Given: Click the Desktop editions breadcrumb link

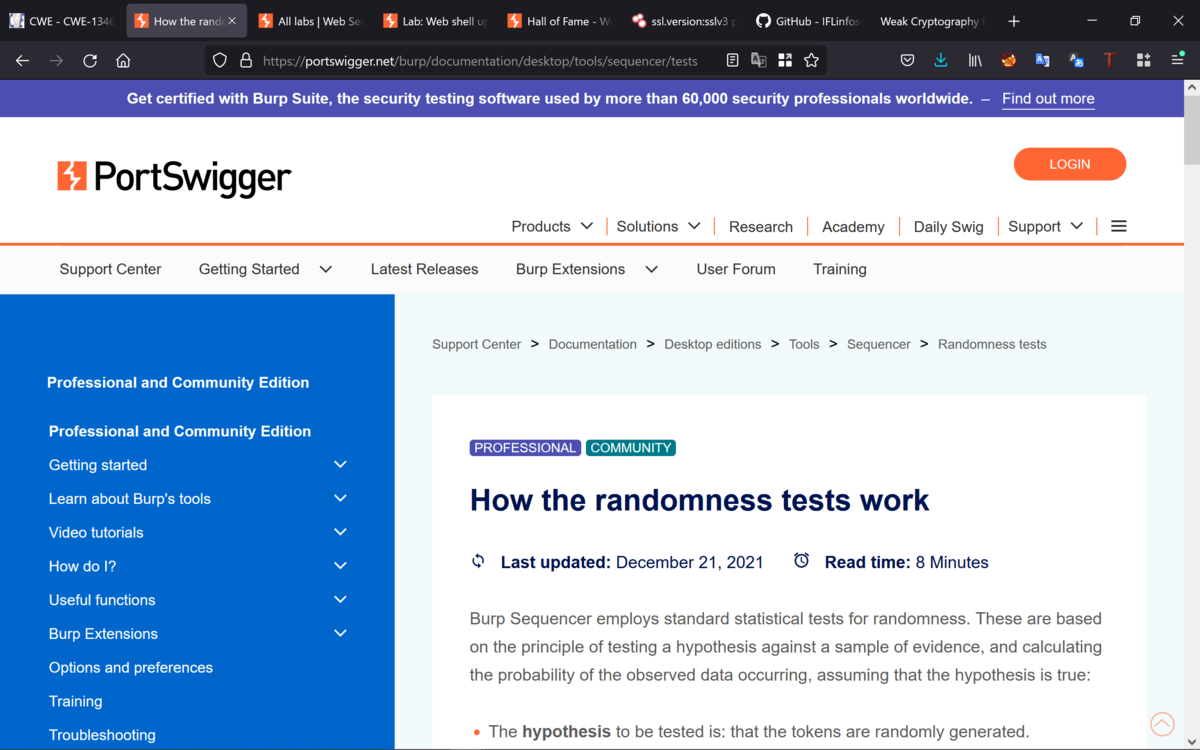Looking at the screenshot, I should (713, 344).
